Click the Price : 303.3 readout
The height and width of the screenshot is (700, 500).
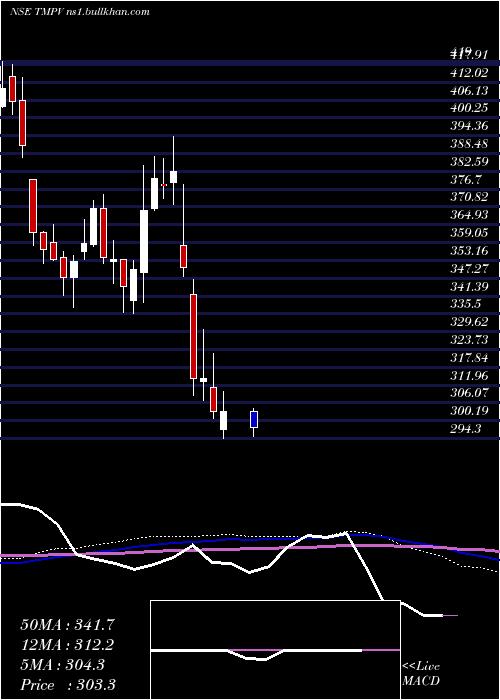(68, 685)
